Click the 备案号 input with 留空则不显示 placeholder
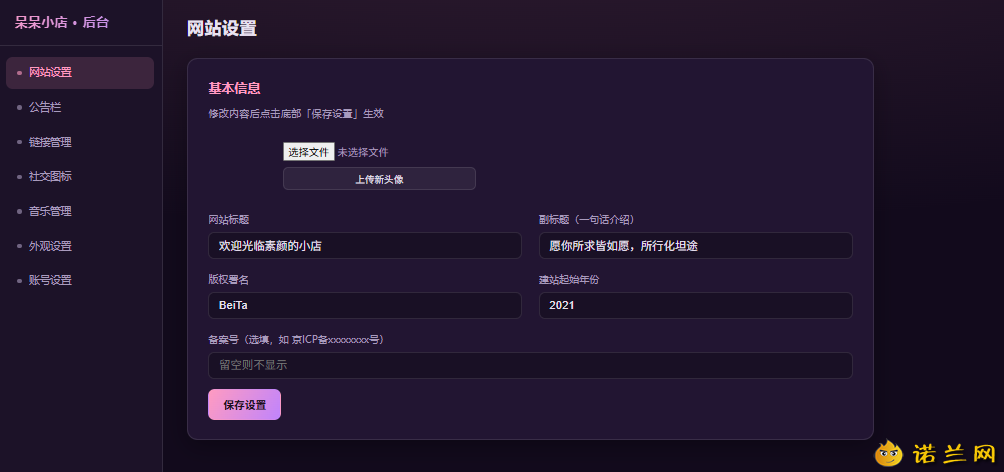 pos(530,365)
